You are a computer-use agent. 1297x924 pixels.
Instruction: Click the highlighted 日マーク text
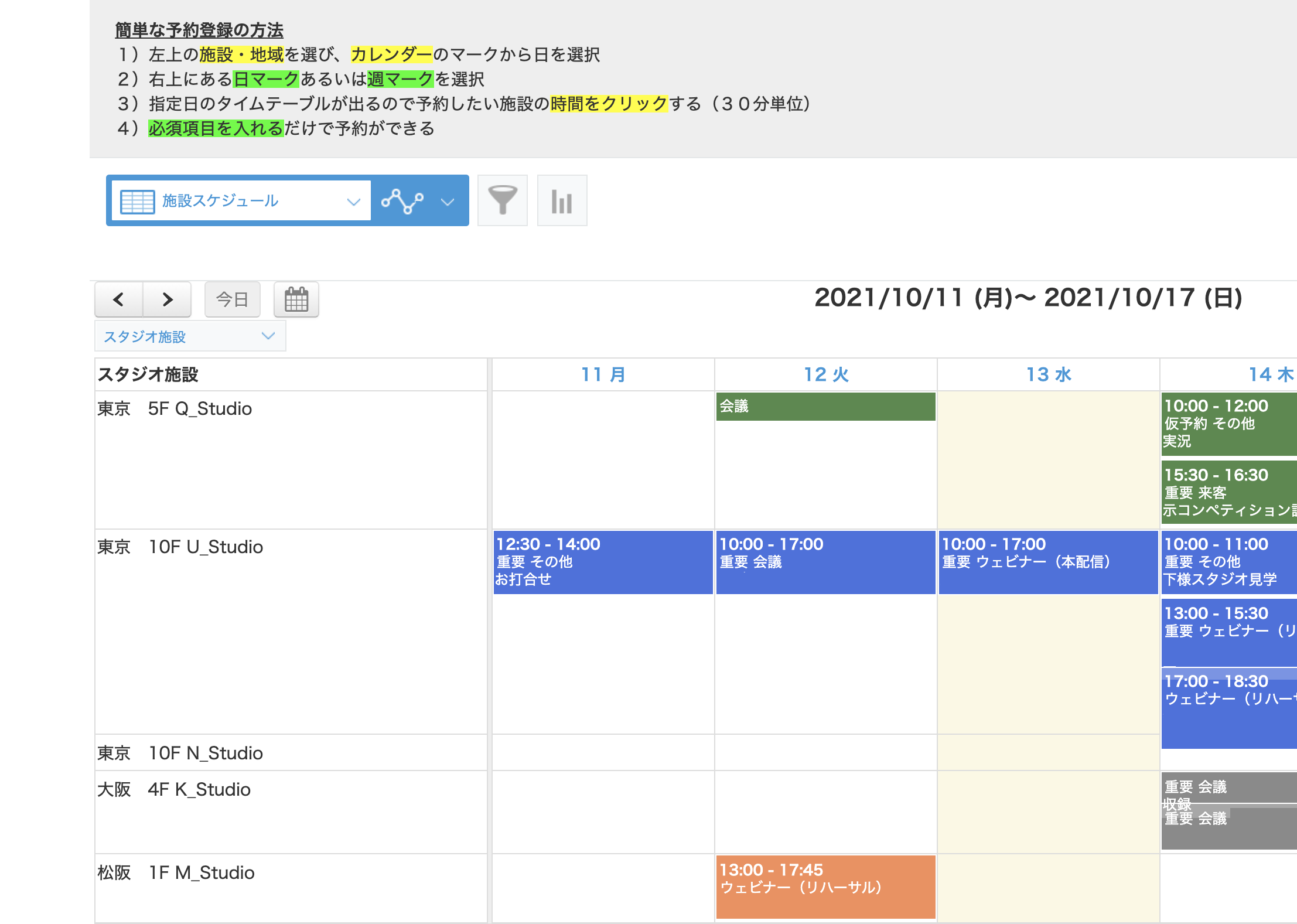[267, 79]
